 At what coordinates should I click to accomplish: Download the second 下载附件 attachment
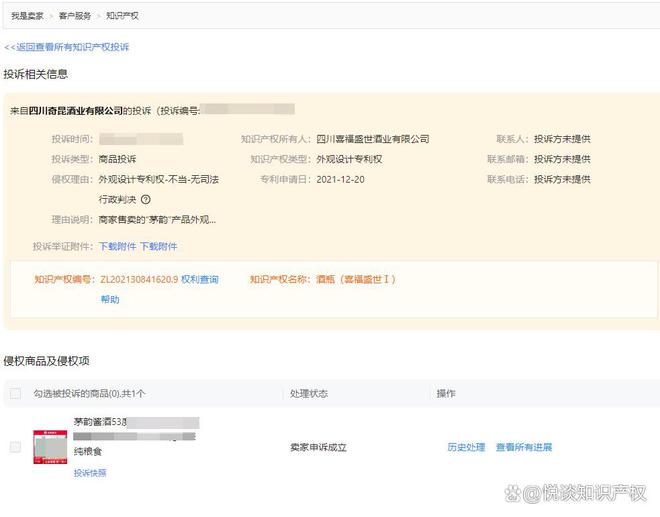[x=159, y=246]
